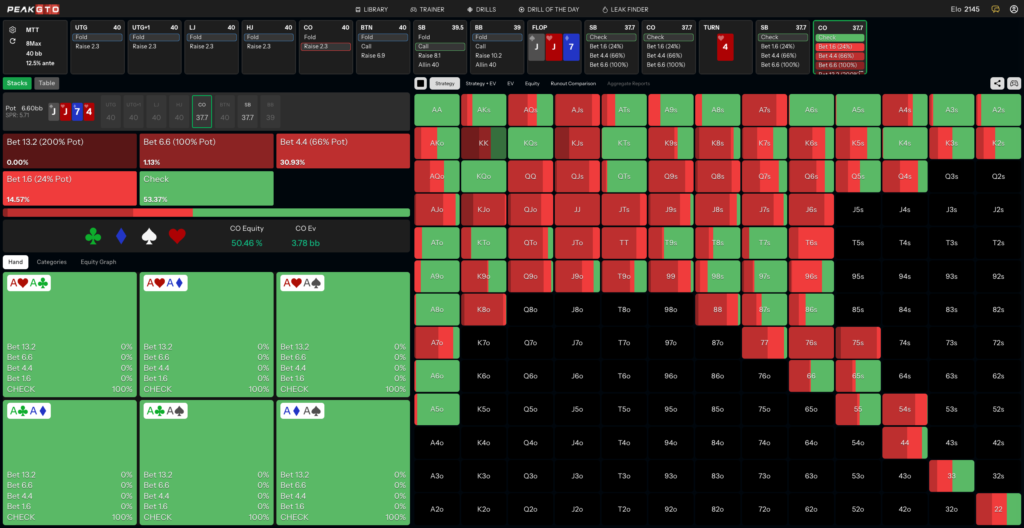This screenshot has height=528, width=1024.
Task: Click the CO Ev 3.78 bb value
Action: [x=306, y=243]
